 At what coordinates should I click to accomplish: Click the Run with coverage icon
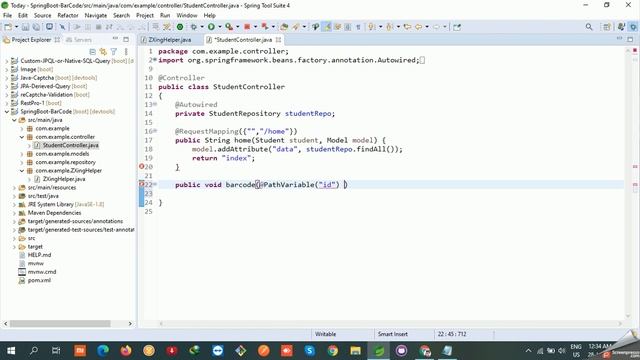pos(229,27)
